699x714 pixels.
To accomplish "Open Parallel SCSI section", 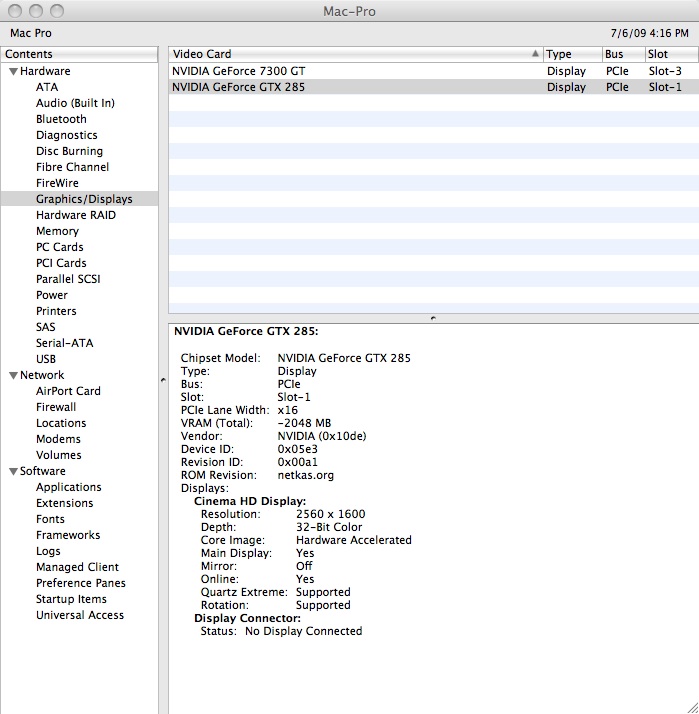I will [x=68, y=279].
